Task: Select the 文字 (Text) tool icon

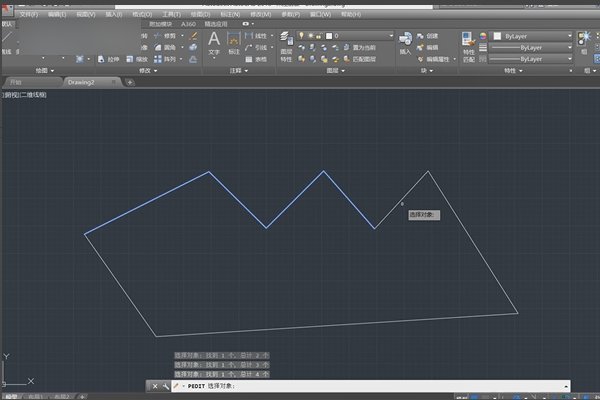Action: tap(213, 42)
